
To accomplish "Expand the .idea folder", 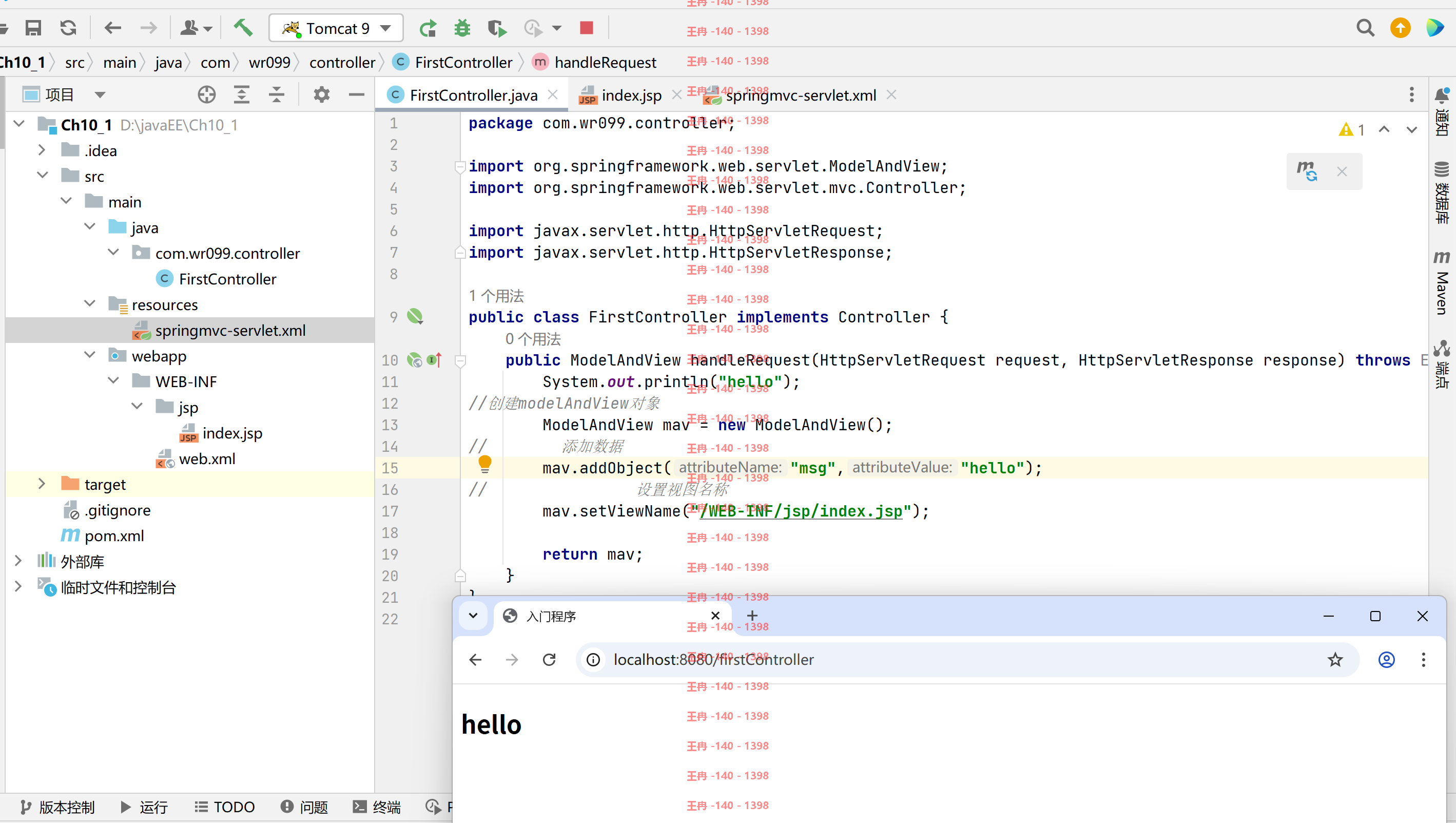I will click(x=42, y=150).
